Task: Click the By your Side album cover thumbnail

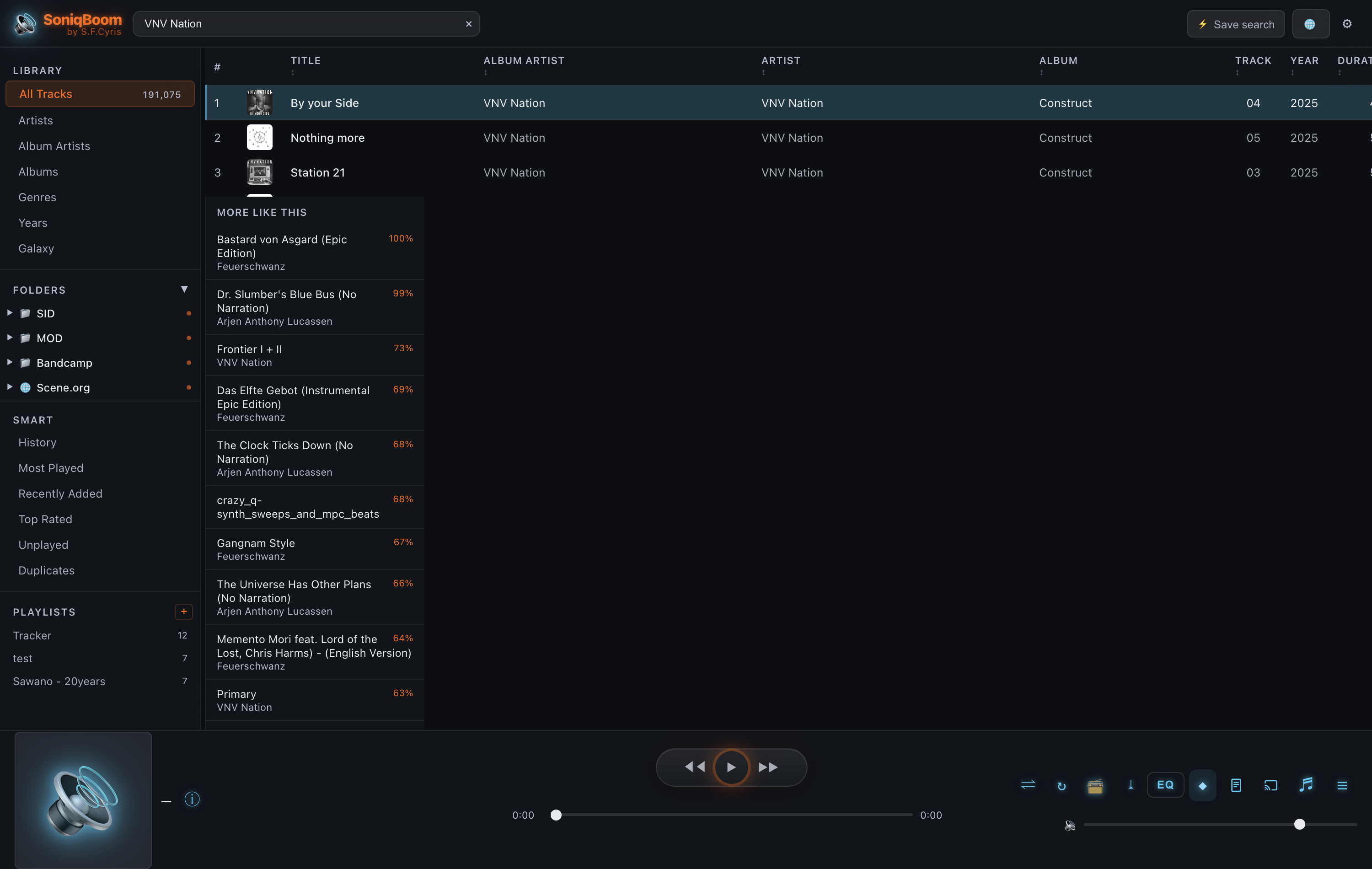Action: 260,102
